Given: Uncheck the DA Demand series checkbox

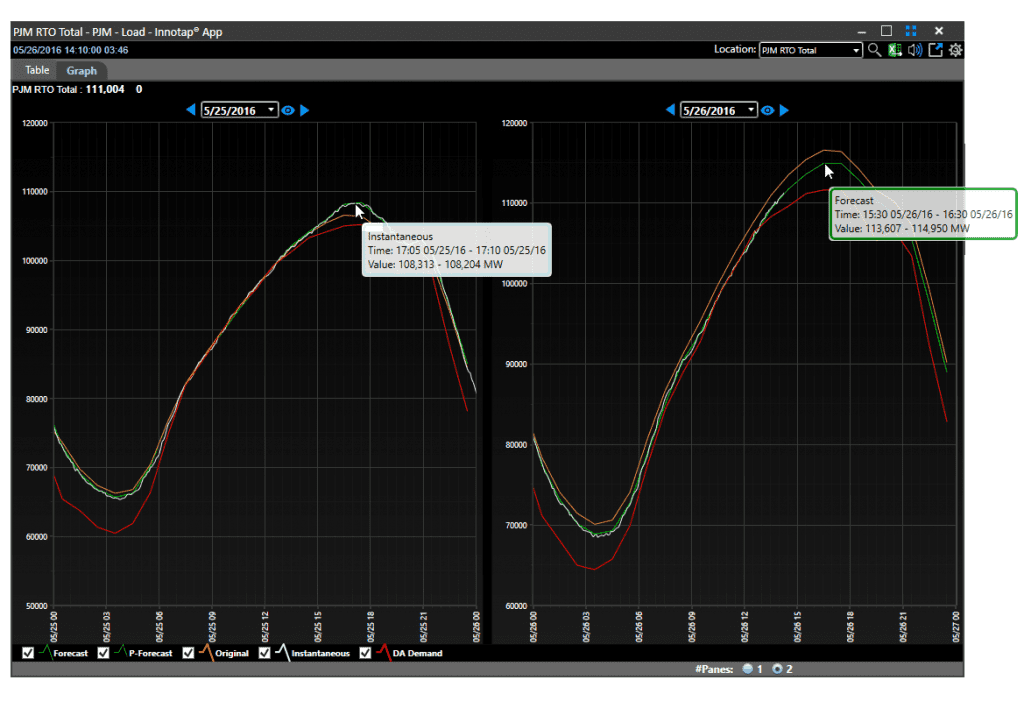Looking at the screenshot, I should 366,653.
